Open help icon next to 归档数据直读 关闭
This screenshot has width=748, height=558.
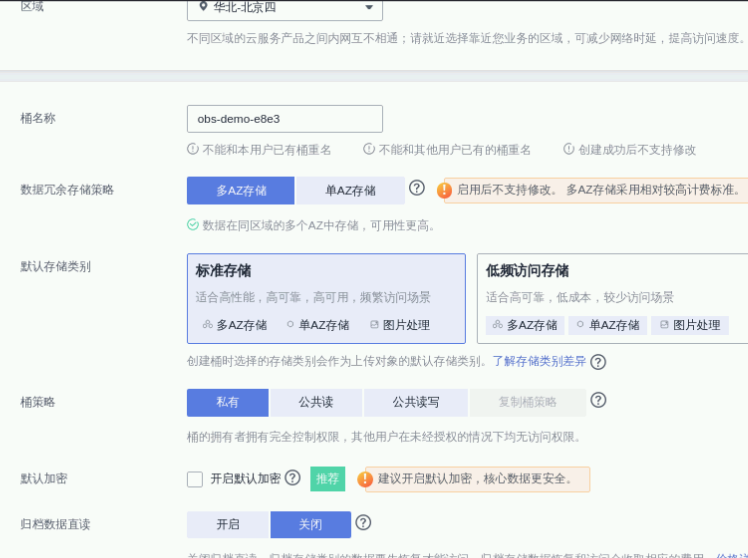click(363, 522)
